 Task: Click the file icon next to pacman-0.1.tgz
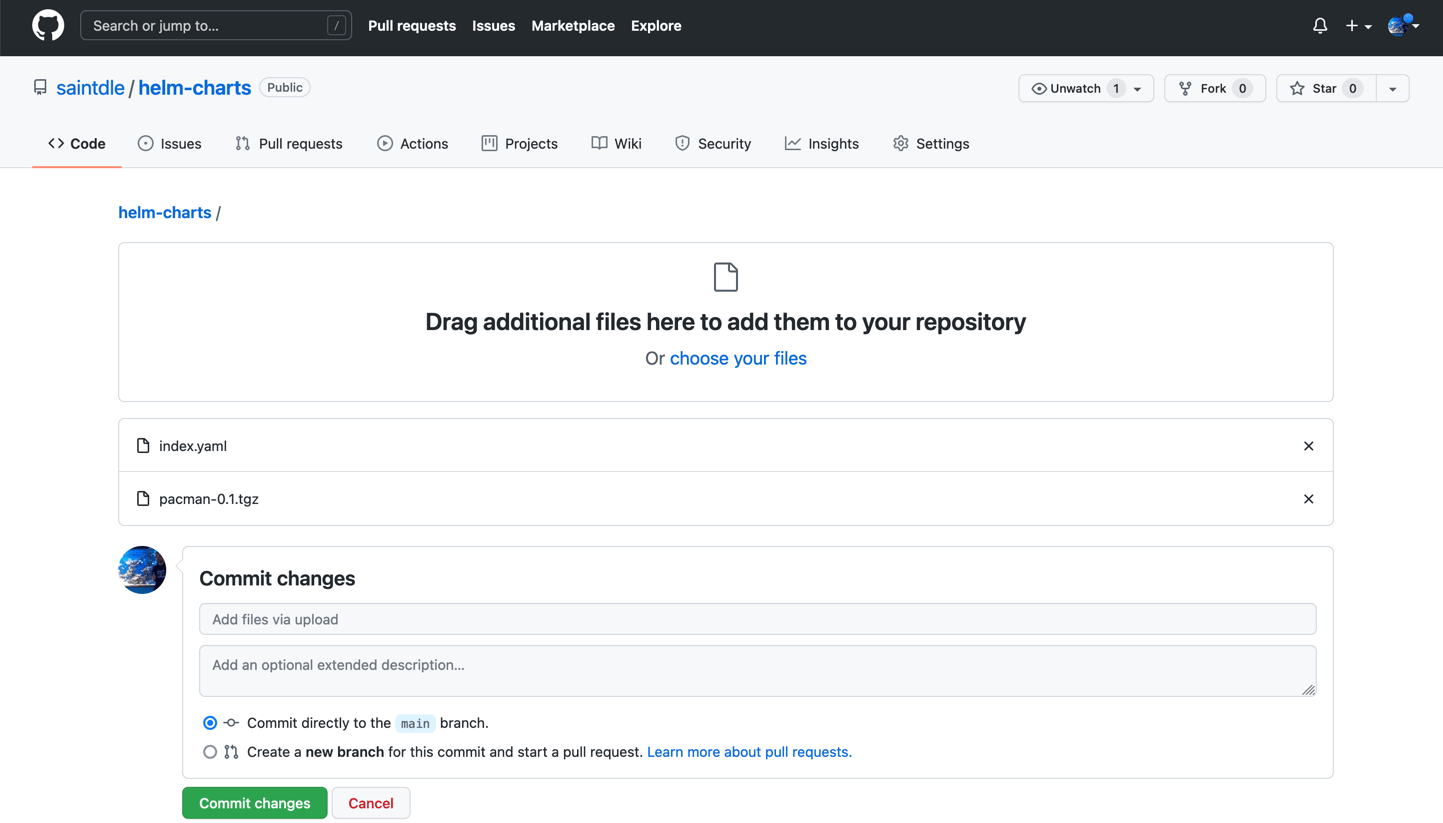[143, 499]
